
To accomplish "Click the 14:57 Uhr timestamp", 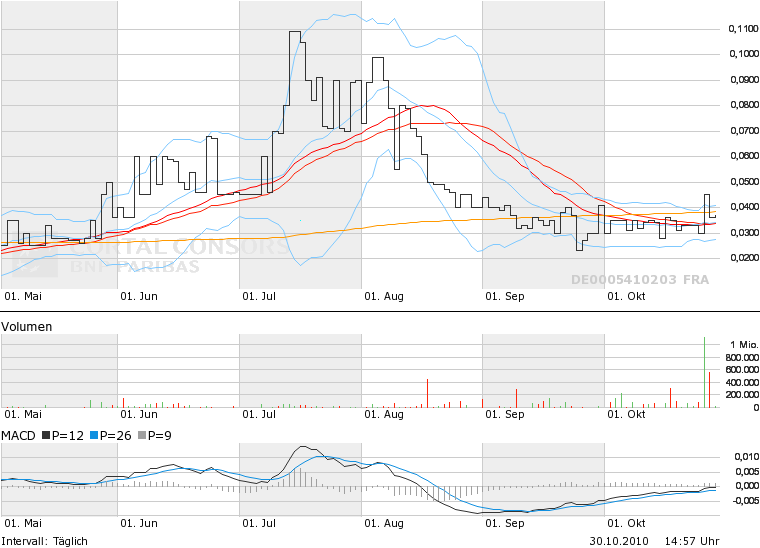I will 696,541.
